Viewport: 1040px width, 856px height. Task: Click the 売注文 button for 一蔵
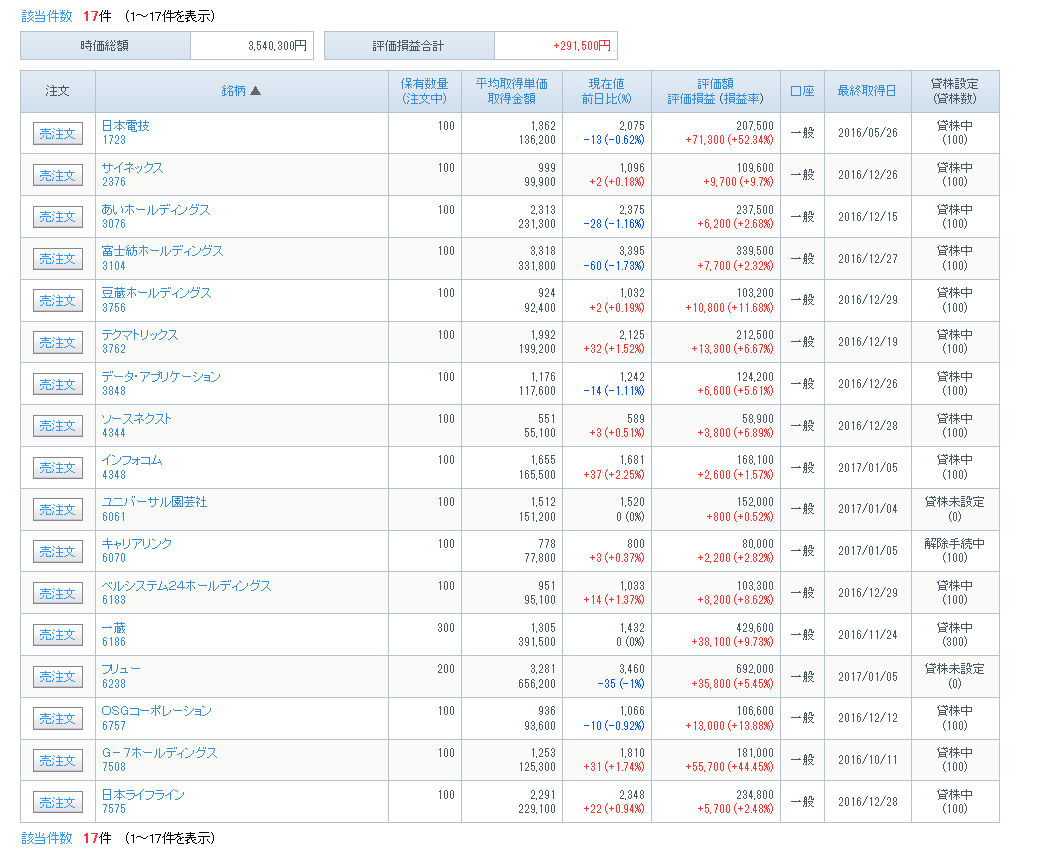(x=58, y=635)
